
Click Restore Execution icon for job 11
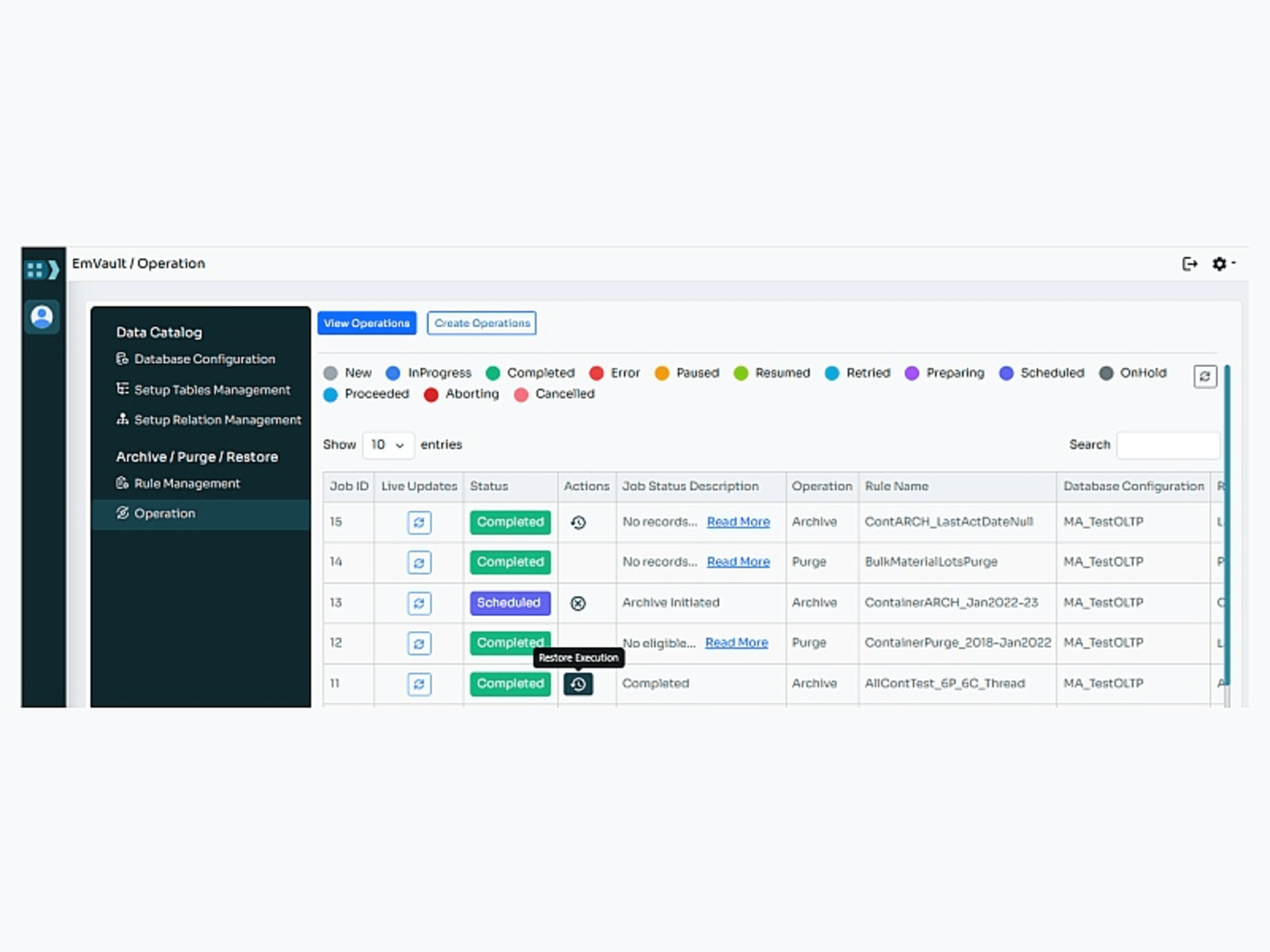578,684
